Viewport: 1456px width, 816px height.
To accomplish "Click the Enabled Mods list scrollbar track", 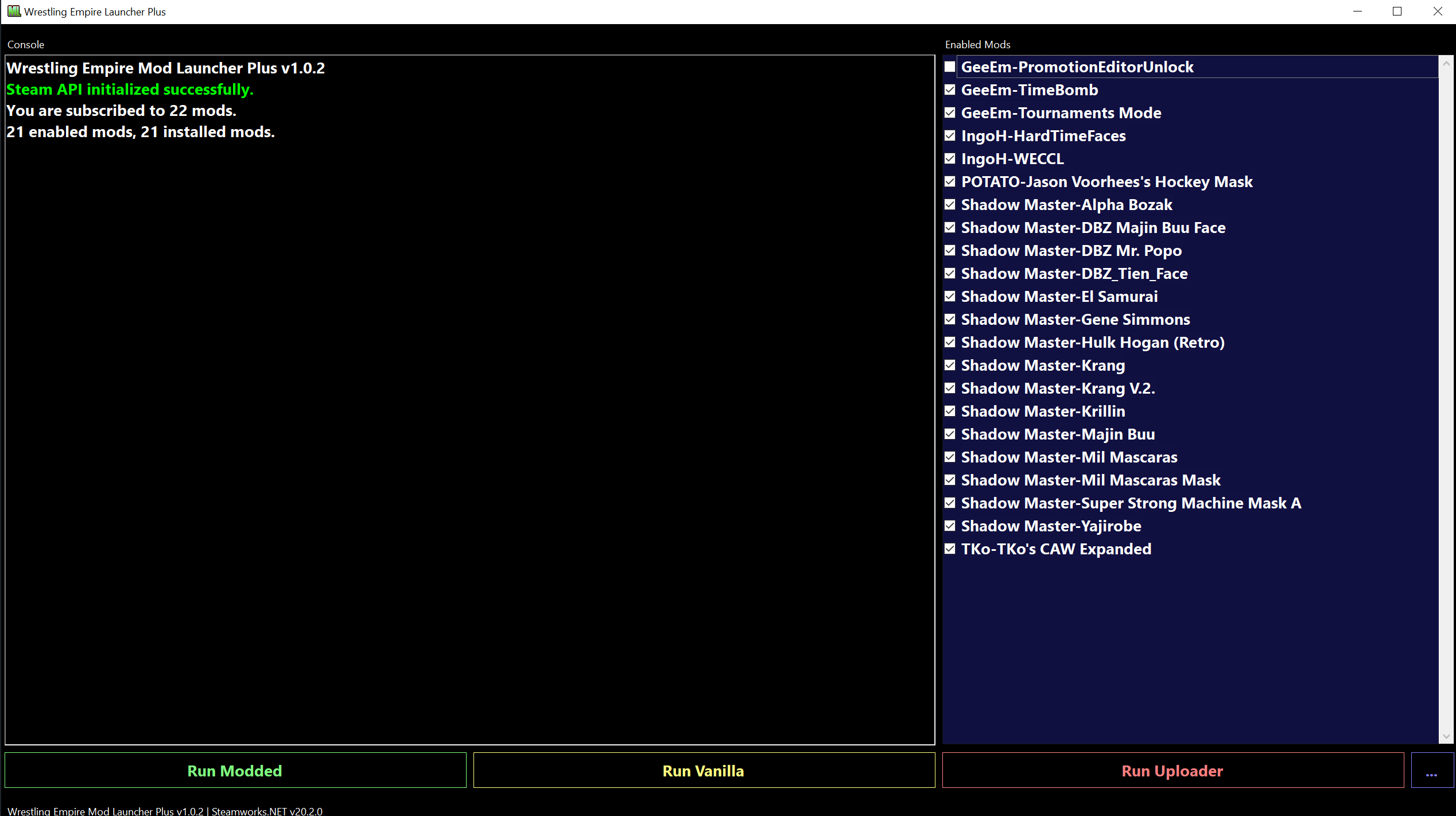I will coord(1446,402).
